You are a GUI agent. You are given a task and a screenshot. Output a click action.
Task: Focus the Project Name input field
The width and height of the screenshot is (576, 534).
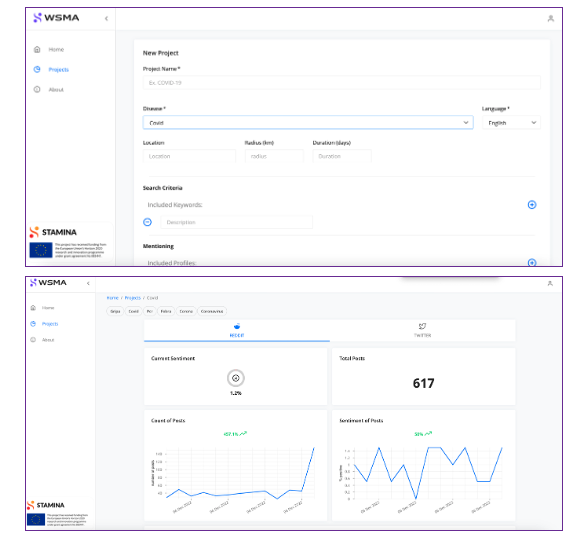tap(341, 83)
